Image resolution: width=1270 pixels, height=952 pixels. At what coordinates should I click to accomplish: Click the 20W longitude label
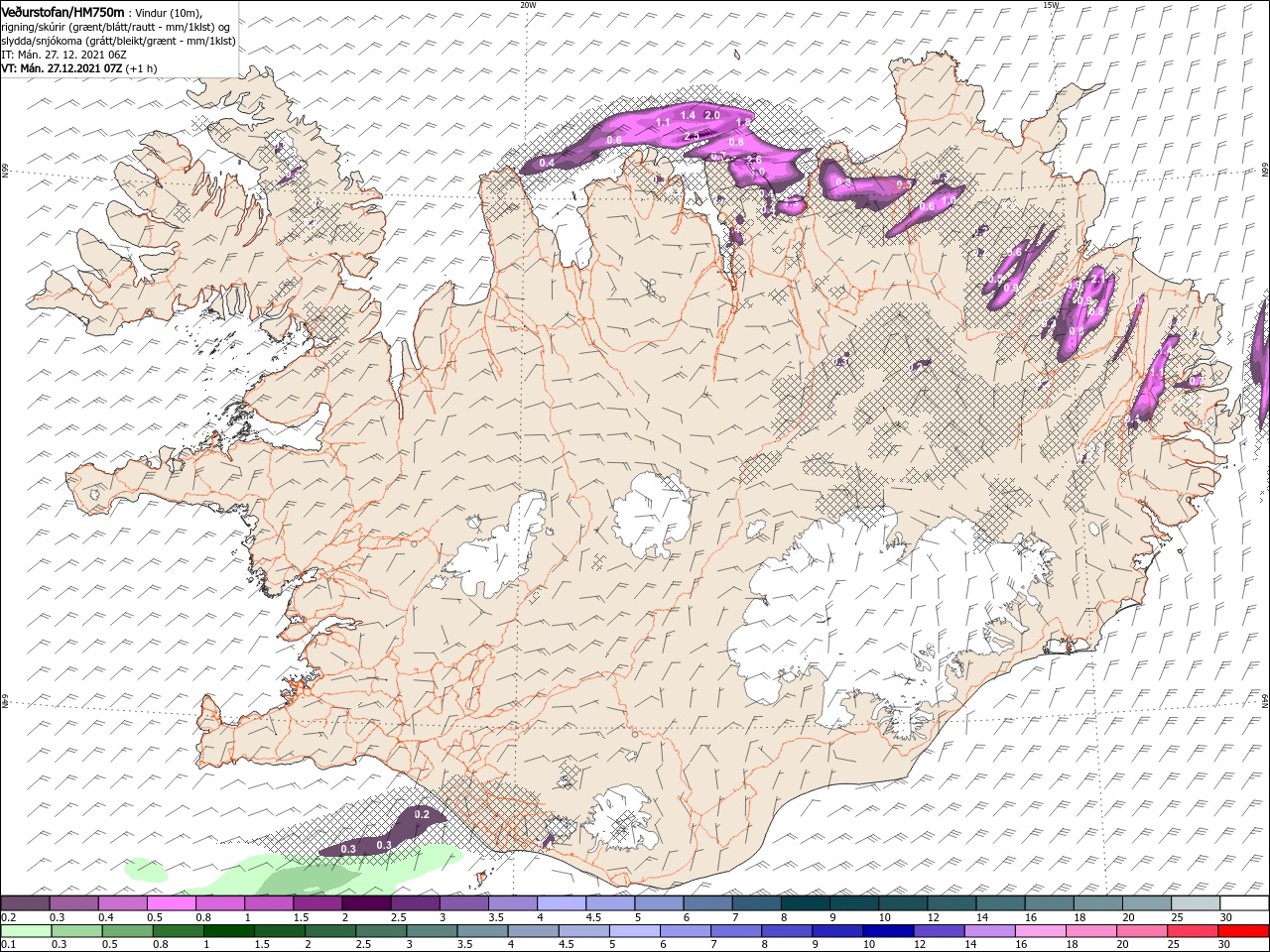click(x=528, y=4)
